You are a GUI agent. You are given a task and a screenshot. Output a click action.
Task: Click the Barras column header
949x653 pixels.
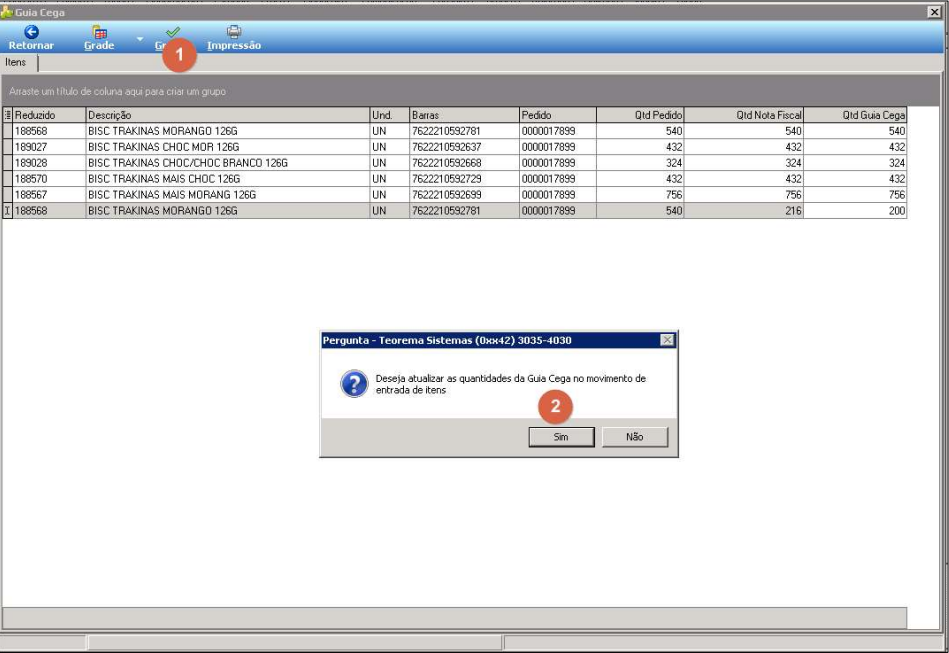point(464,114)
